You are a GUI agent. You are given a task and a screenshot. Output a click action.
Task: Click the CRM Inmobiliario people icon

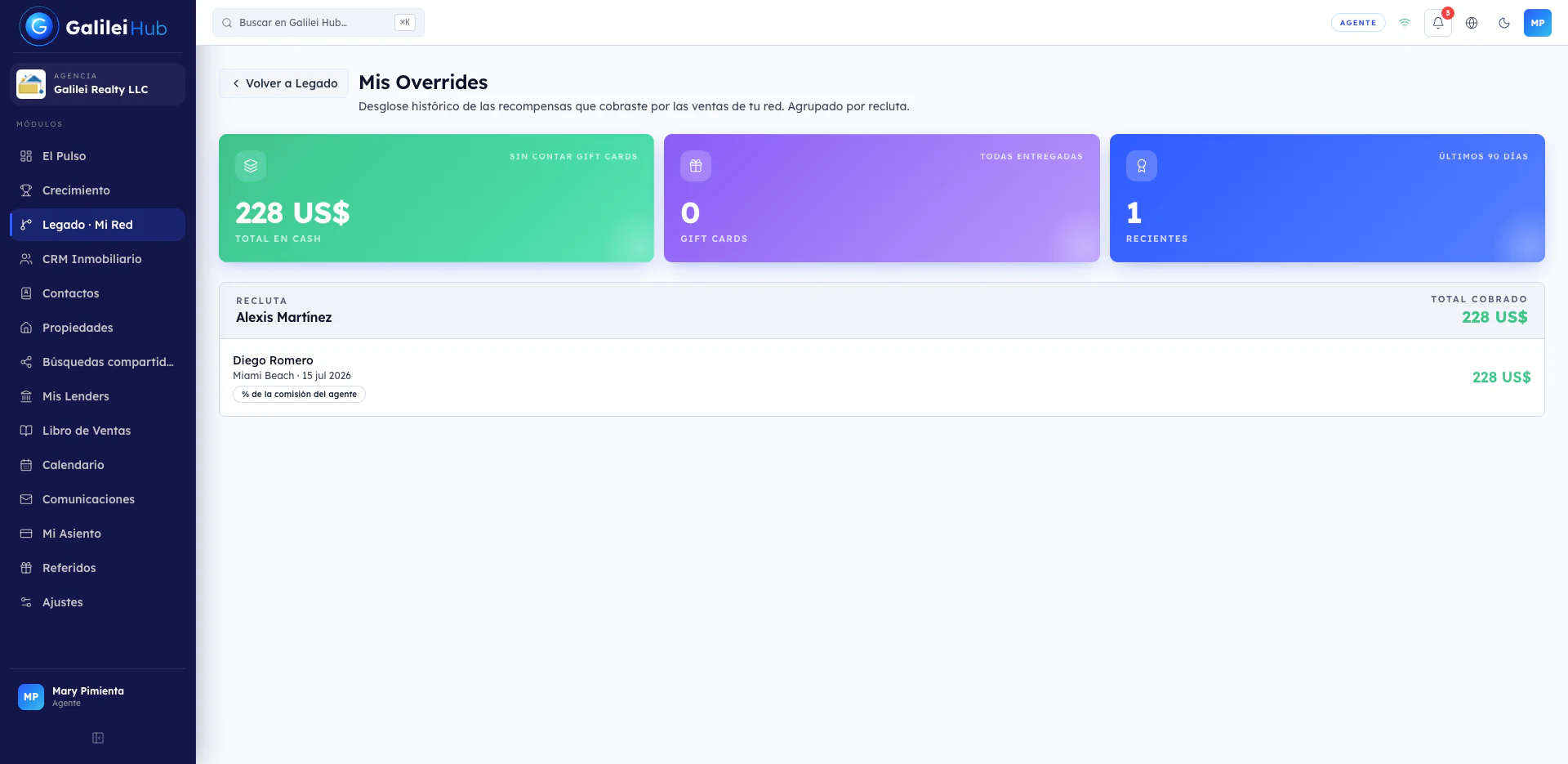(x=26, y=259)
